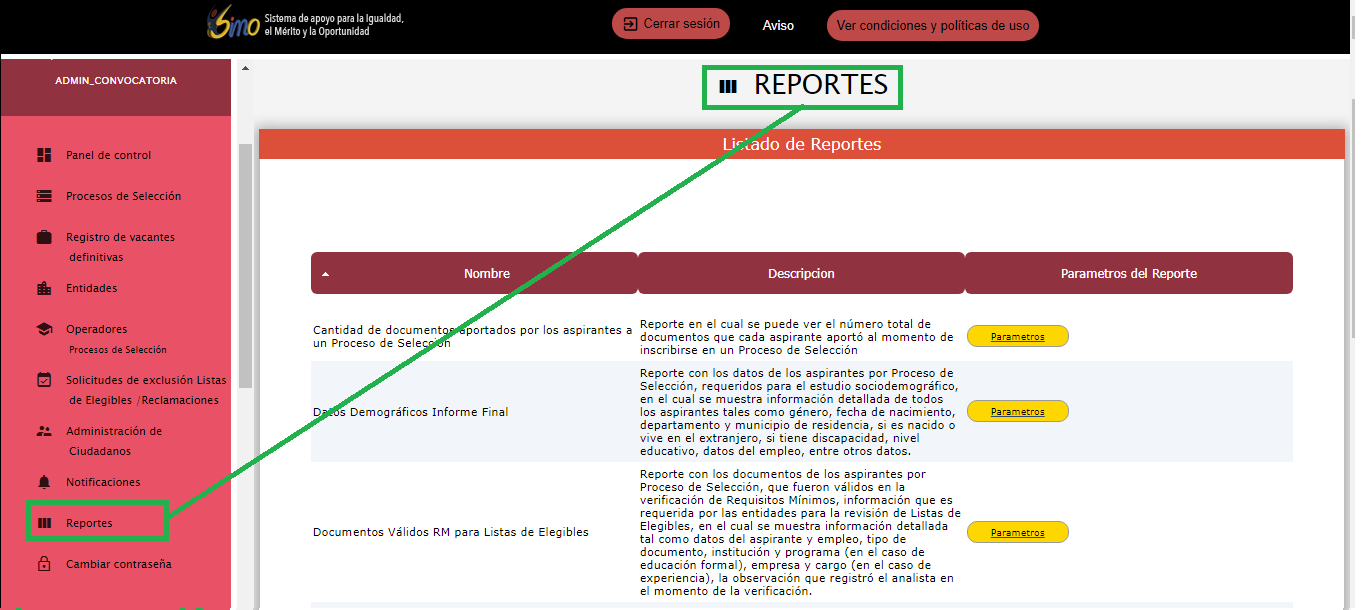The width and height of the screenshot is (1366, 610).
Task: Open Parametros for Datos Demográficos Informe Final
Action: (1017, 412)
